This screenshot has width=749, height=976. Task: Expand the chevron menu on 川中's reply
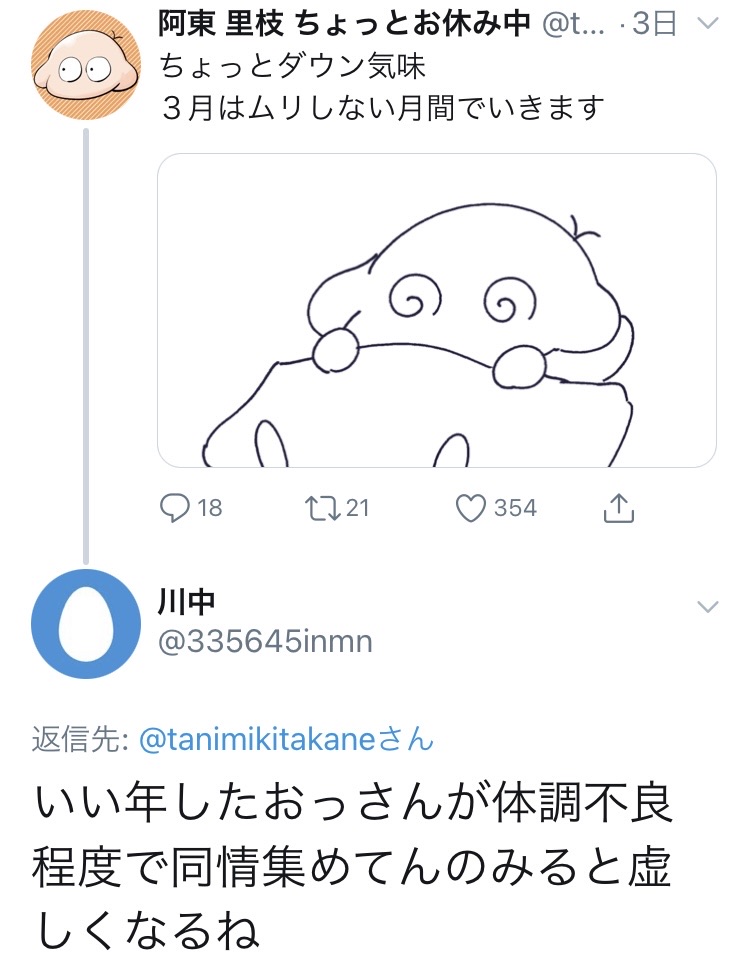click(707, 607)
